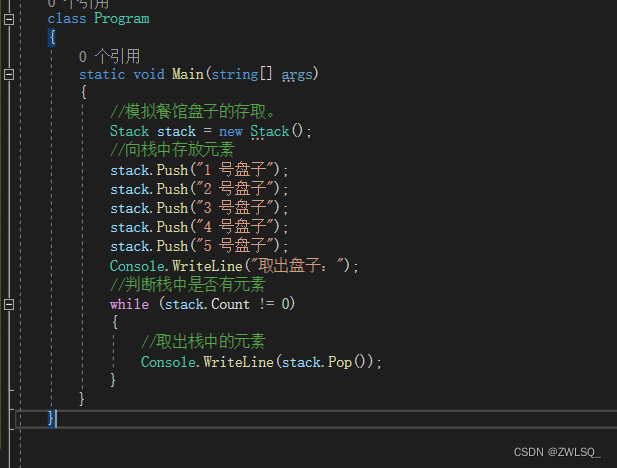Click the new keyword in Stack declaration

point(231,131)
